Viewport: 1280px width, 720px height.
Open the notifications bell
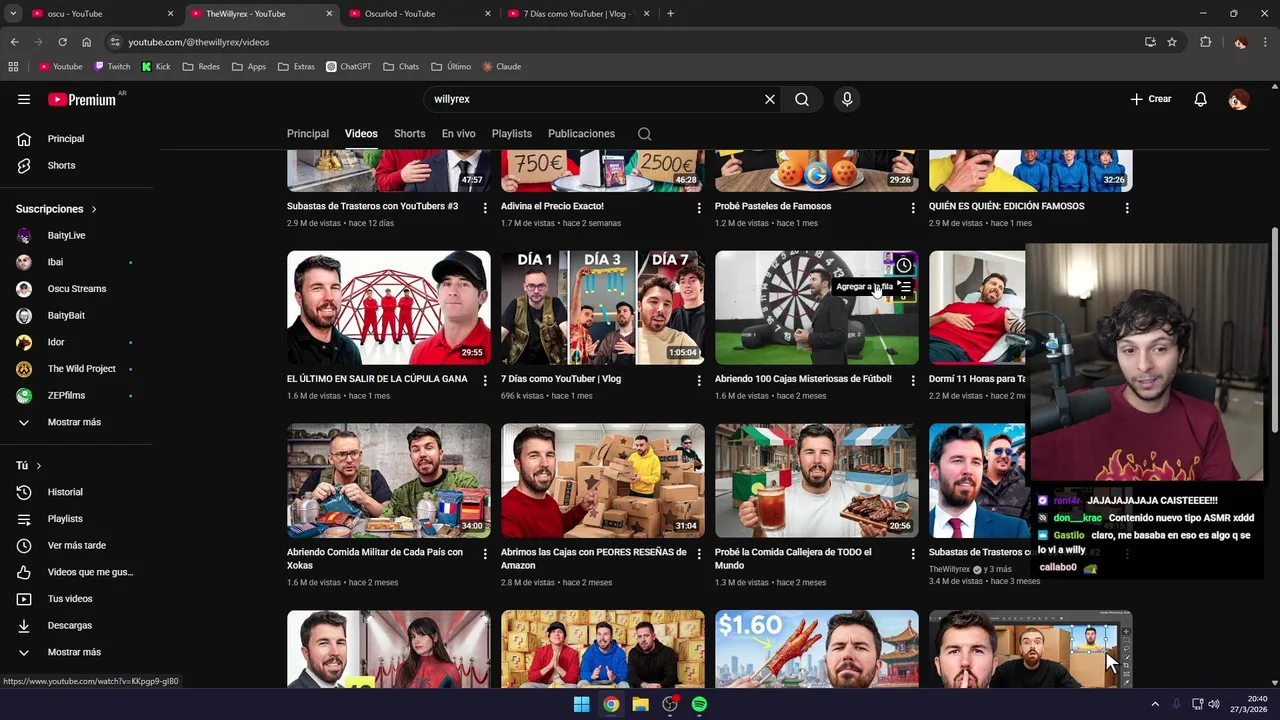pos(1201,99)
